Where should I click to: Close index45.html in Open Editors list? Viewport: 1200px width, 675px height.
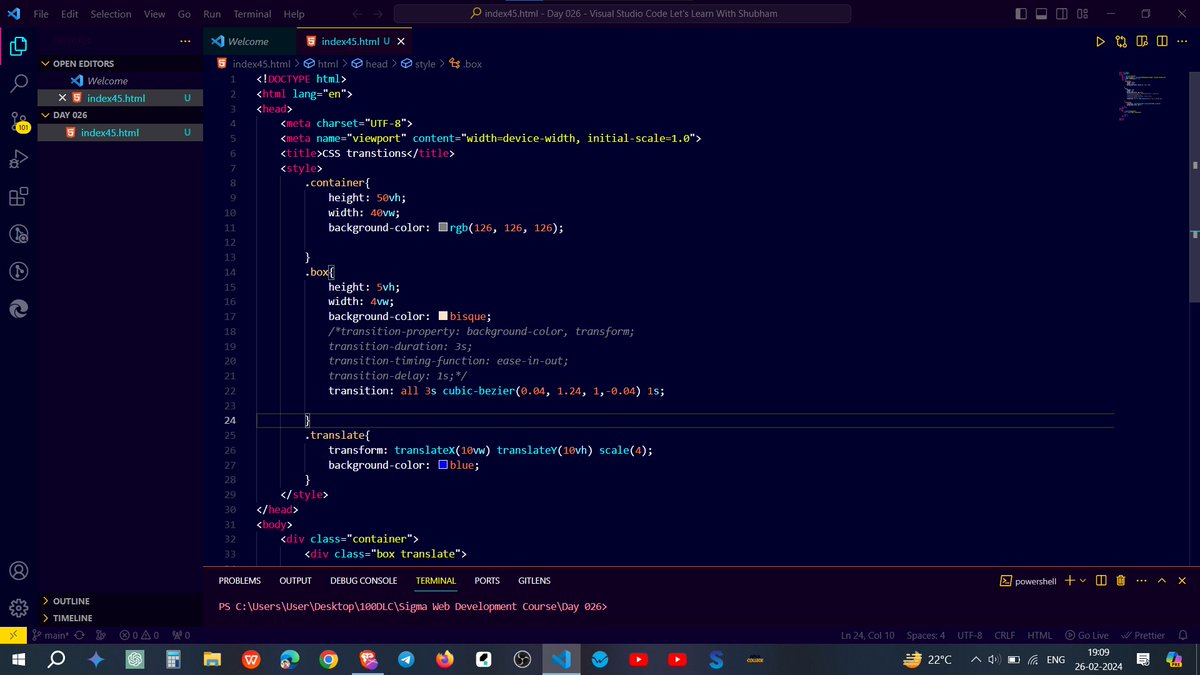(x=63, y=98)
